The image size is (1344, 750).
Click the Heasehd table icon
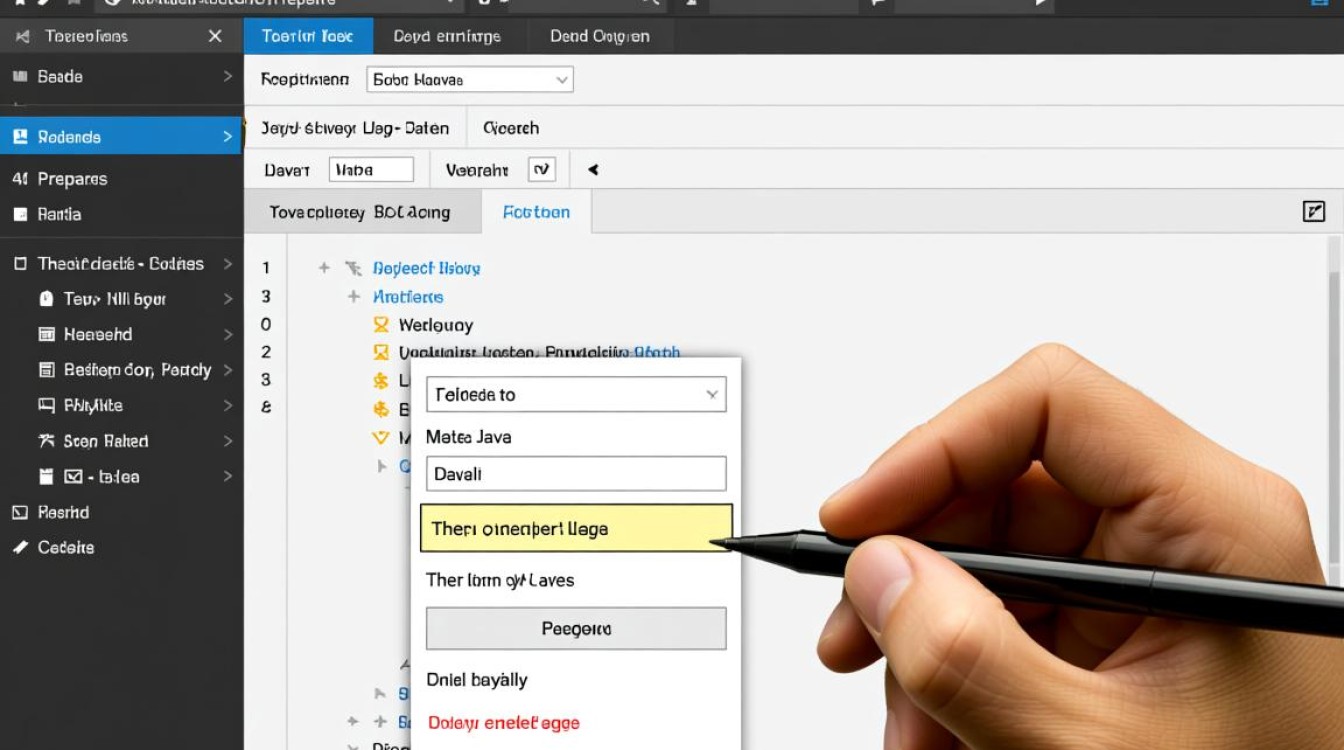46,335
